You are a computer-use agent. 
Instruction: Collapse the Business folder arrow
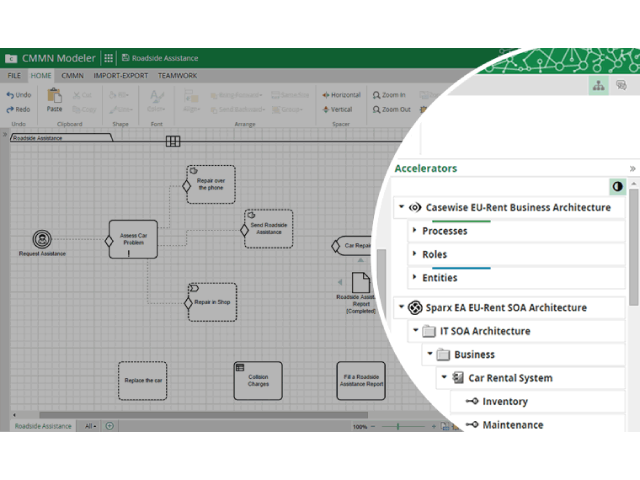pos(430,353)
